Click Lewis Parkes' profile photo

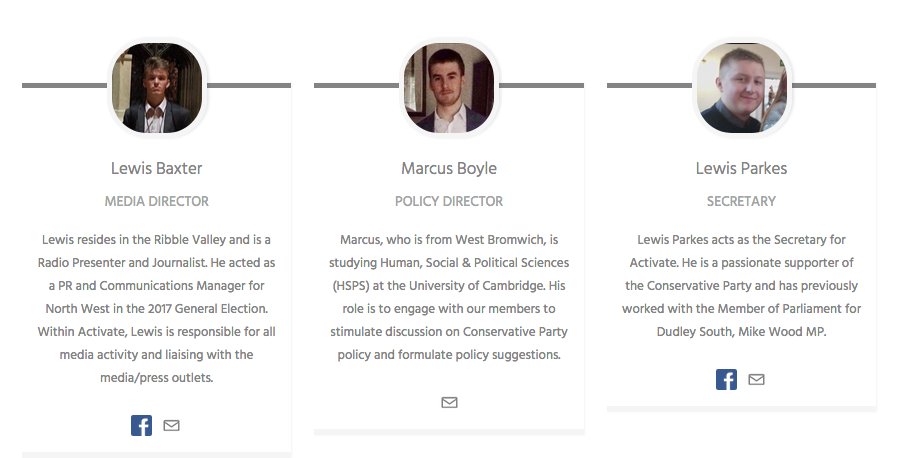[742, 88]
